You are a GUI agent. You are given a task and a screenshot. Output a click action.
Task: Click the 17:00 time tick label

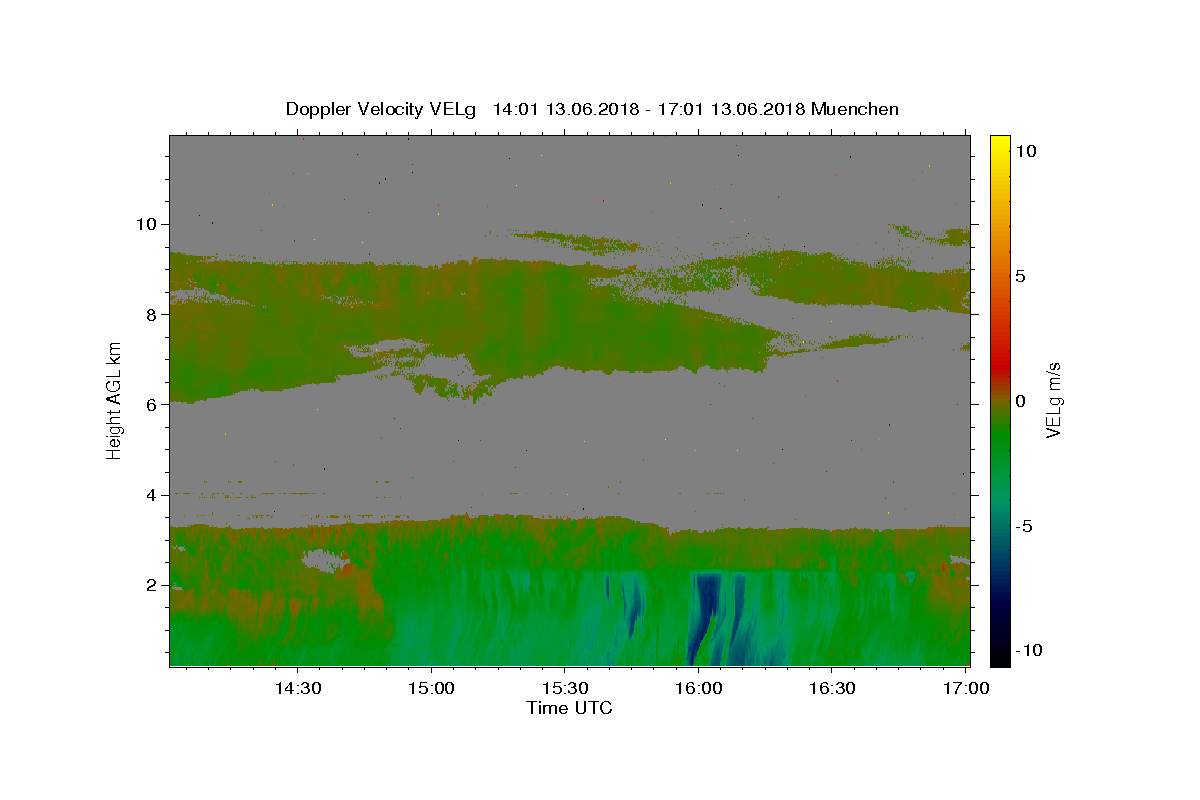tap(966, 688)
